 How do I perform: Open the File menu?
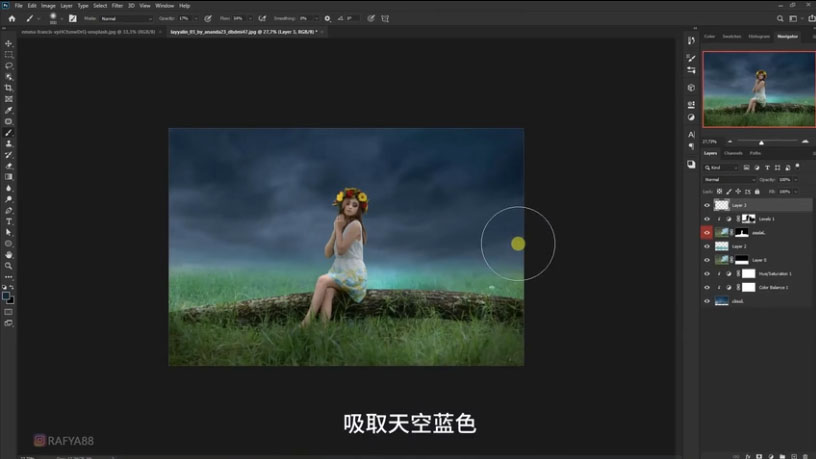pos(18,6)
